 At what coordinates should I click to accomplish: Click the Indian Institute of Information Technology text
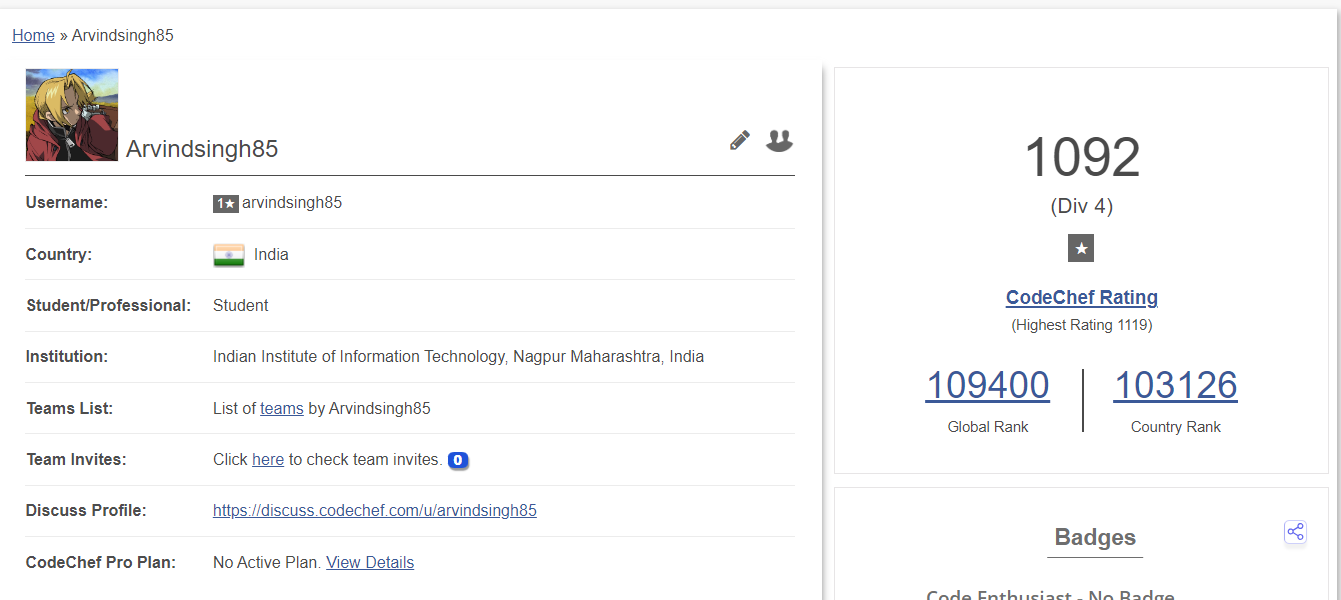tap(458, 357)
